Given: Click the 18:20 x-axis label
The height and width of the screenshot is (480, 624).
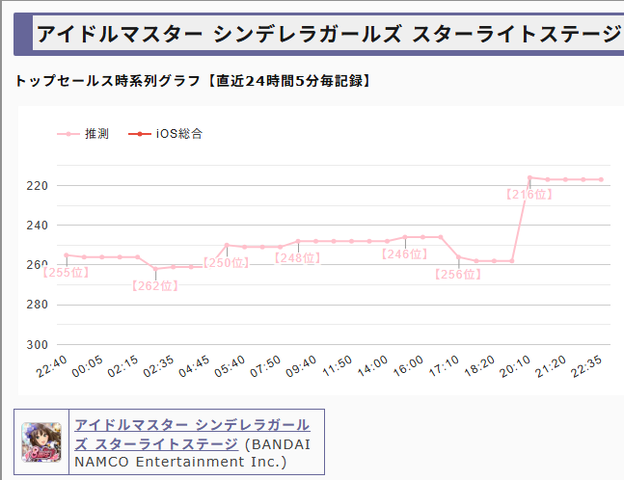Looking at the screenshot, I should [479, 366].
